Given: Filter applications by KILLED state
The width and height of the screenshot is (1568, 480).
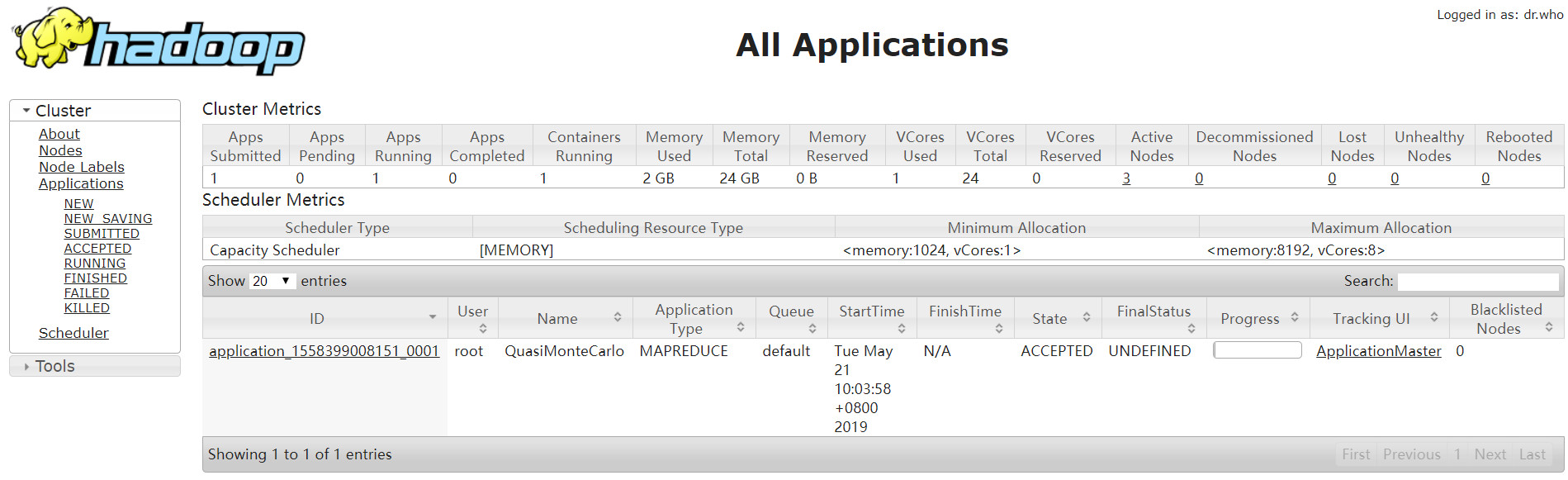Looking at the screenshot, I should tap(87, 308).
